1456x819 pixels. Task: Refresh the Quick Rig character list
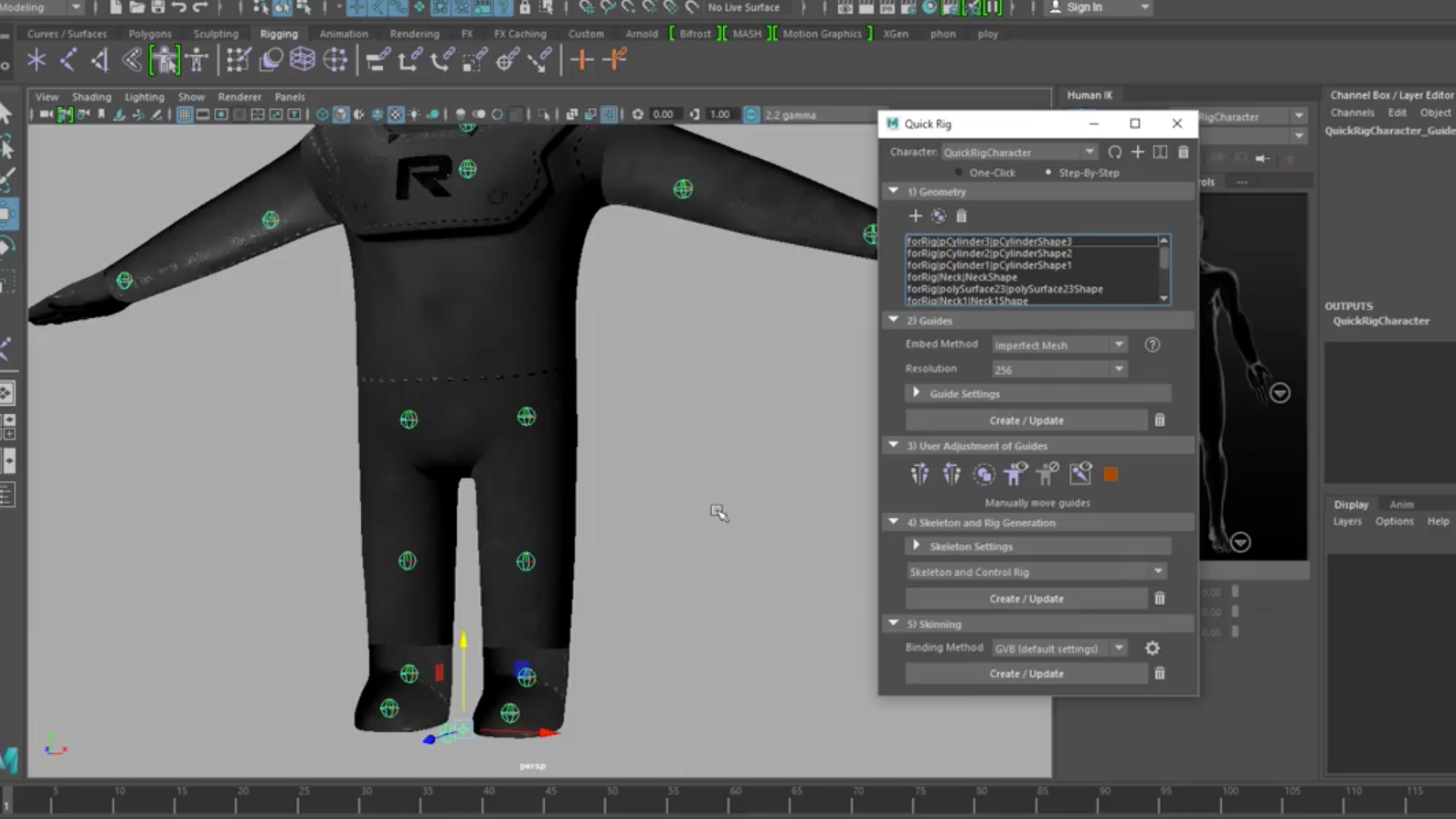pyautogui.click(x=1114, y=152)
